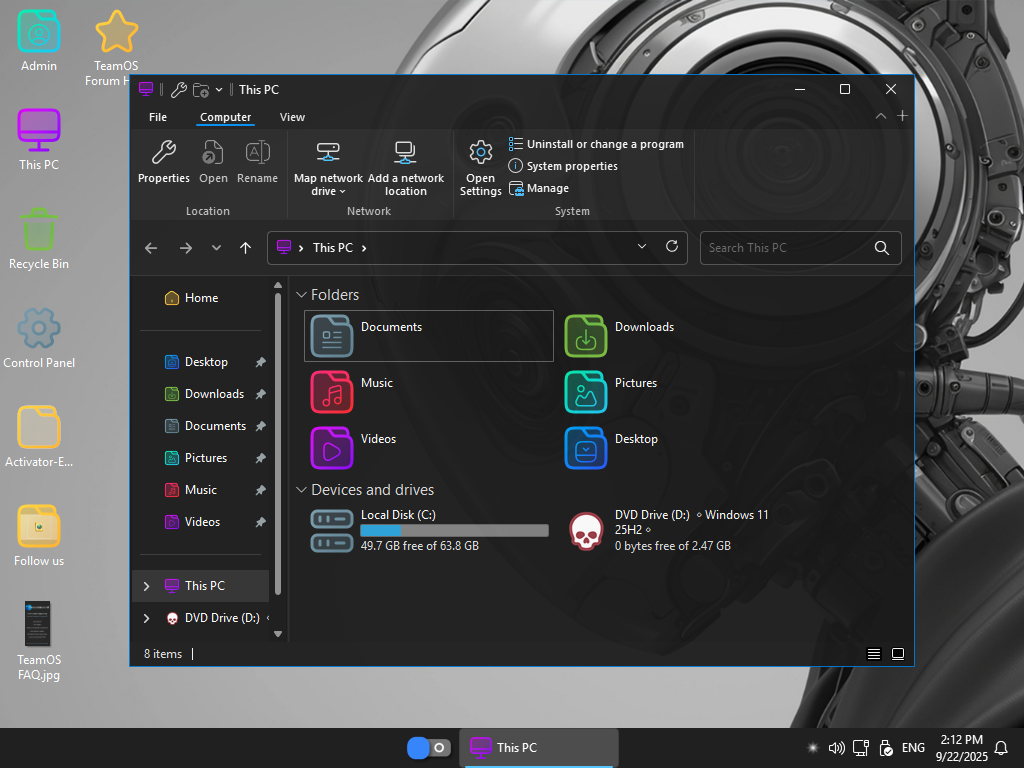Go back with the back arrow
1024x768 pixels.
(x=151, y=248)
